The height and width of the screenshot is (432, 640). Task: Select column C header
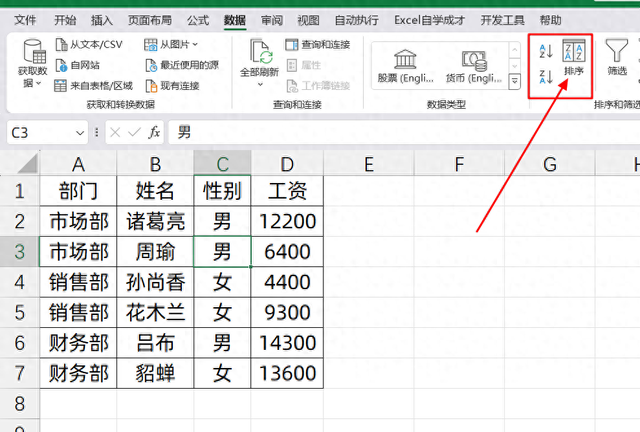pyautogui.click(x=222, y=164)
